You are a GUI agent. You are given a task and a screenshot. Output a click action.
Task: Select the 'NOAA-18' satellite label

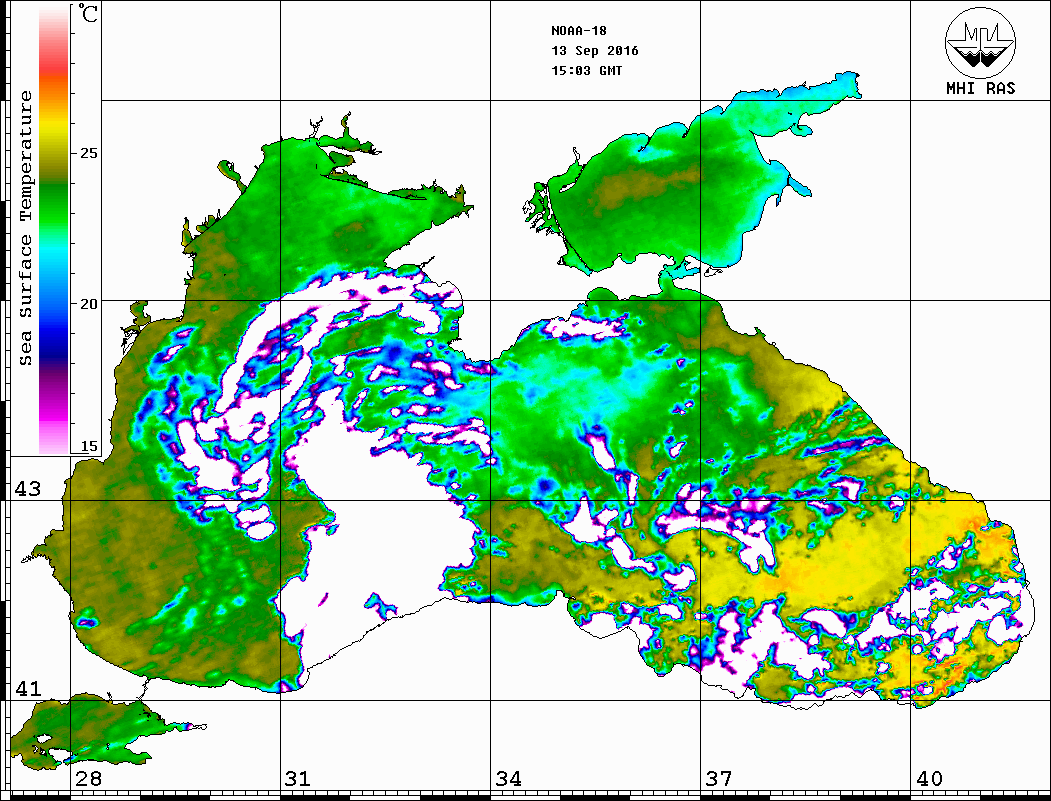click(x=578, y=31)
